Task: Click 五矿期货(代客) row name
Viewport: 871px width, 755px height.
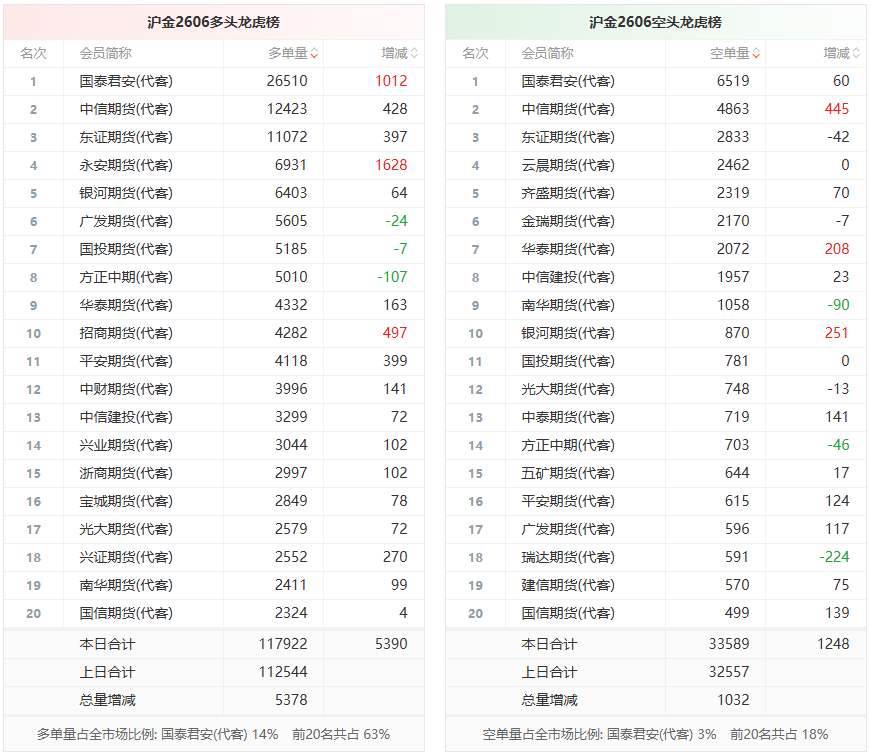Action: [x=568, y=473]
